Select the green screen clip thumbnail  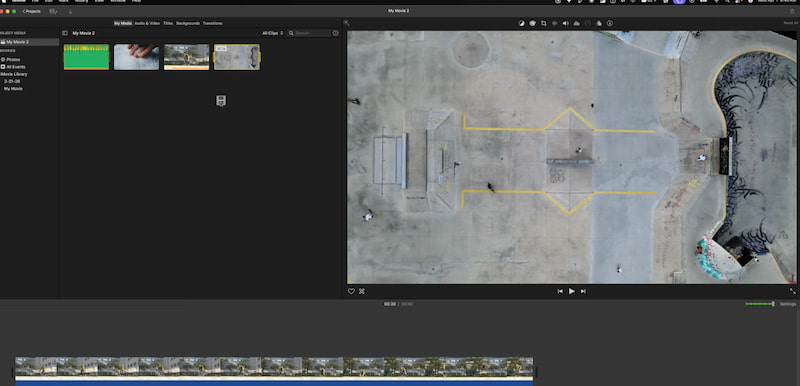tap(86, 57)
